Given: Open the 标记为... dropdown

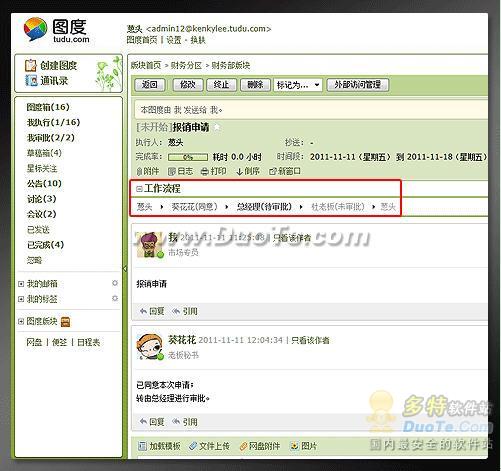Looking at the screenshot, I should [x=298, y=85].
